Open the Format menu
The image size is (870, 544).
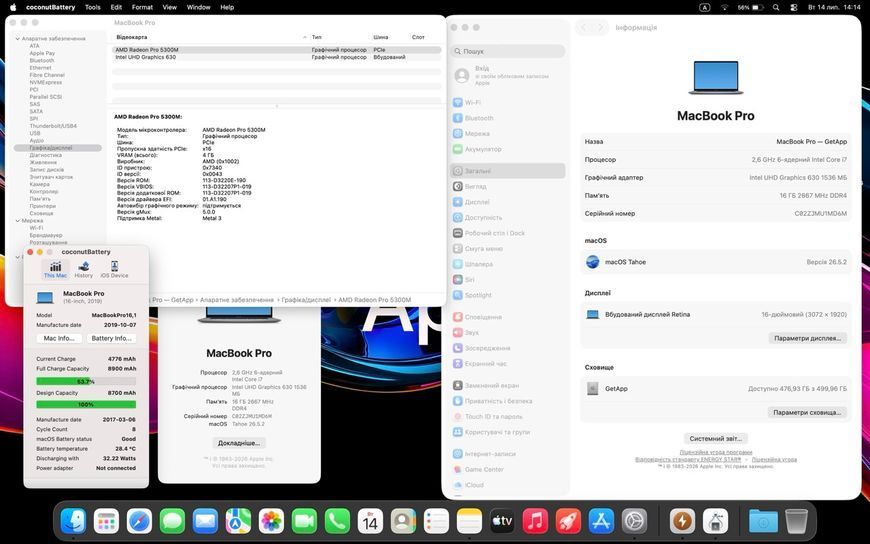coord(142,7)
